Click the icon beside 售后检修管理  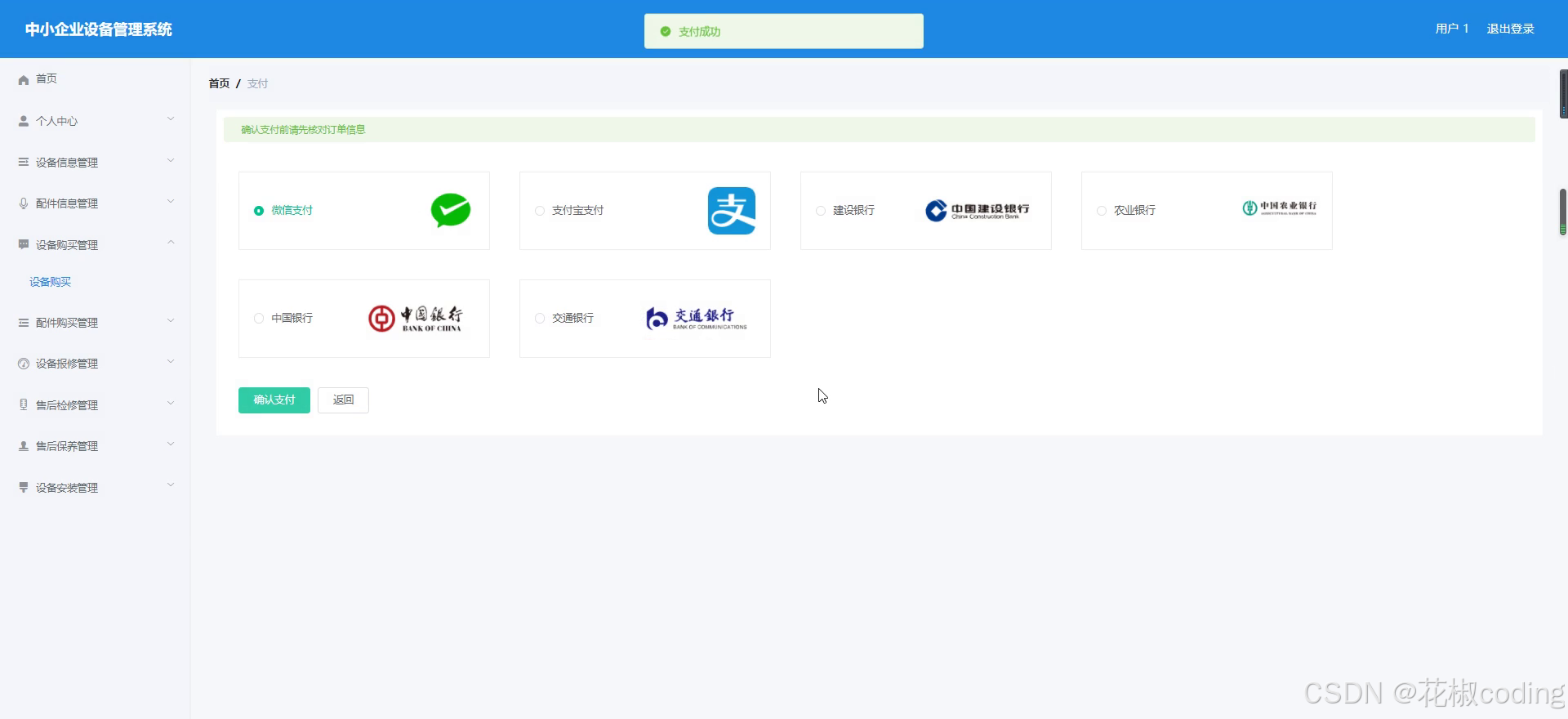24,404
